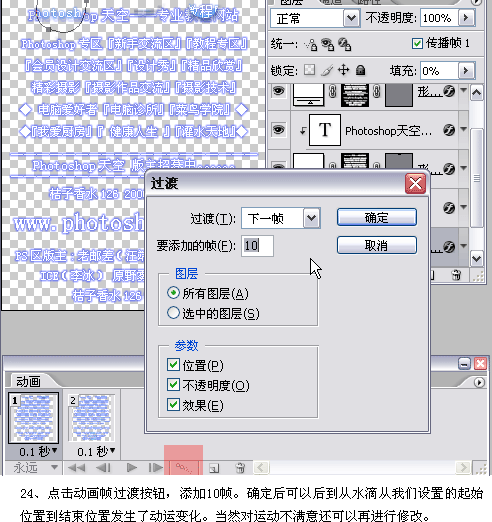Click the lock all padlock icon
Viewport: 492px width, 522px height.
pyautogui.click(x=360, y=70)
